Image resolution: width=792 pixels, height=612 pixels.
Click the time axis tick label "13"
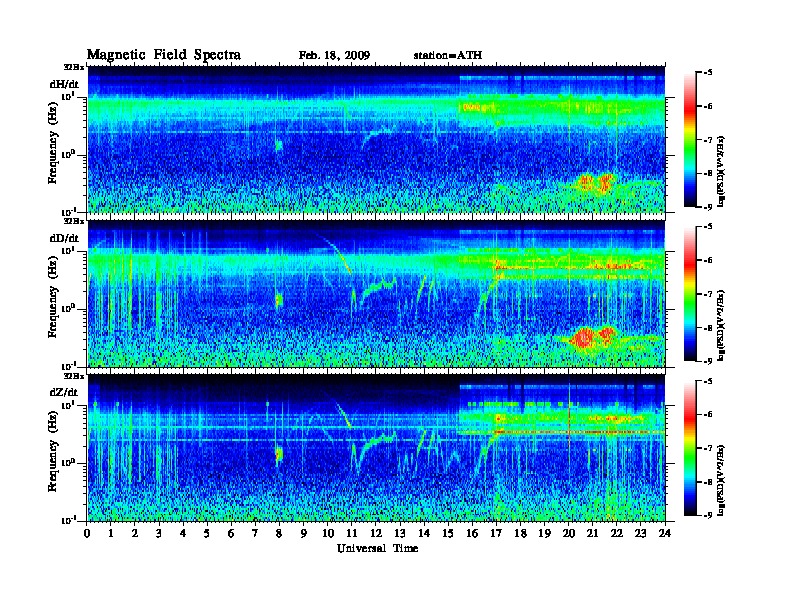coord(400,533)
